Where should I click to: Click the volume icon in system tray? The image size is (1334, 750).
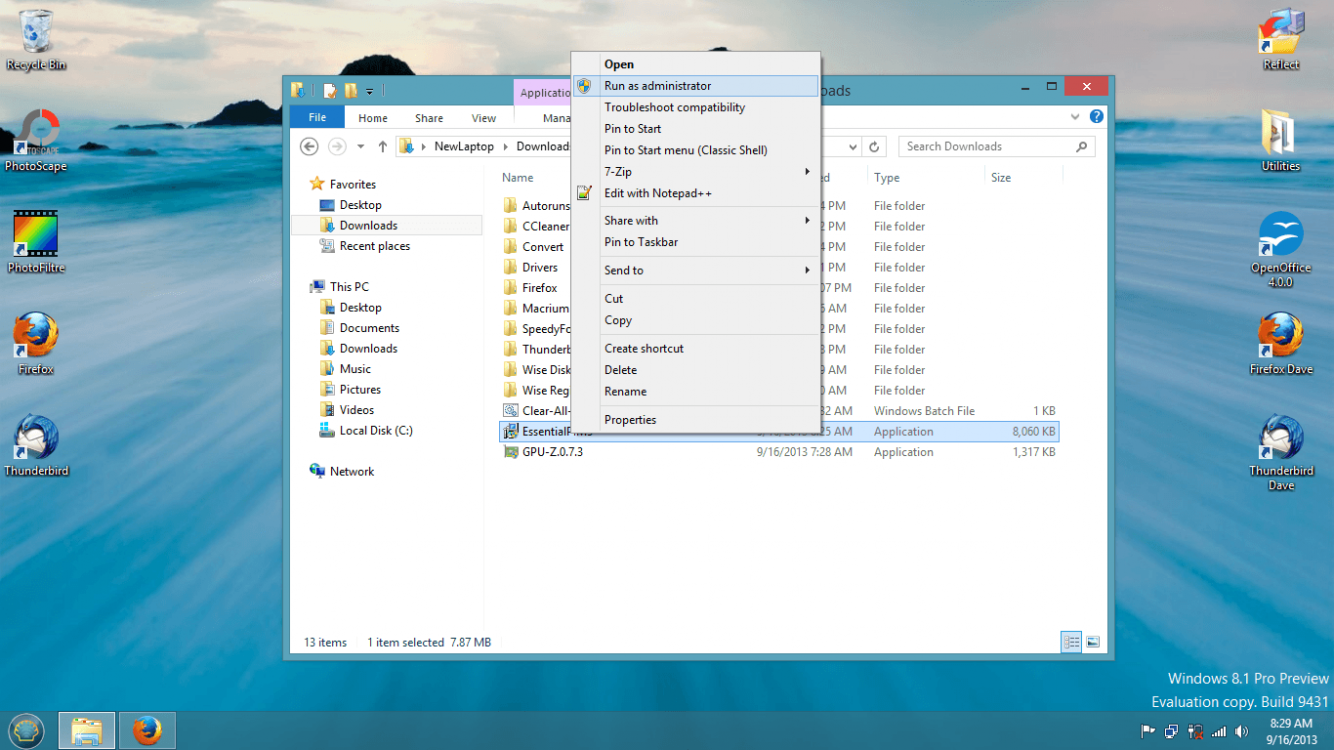1243,732
